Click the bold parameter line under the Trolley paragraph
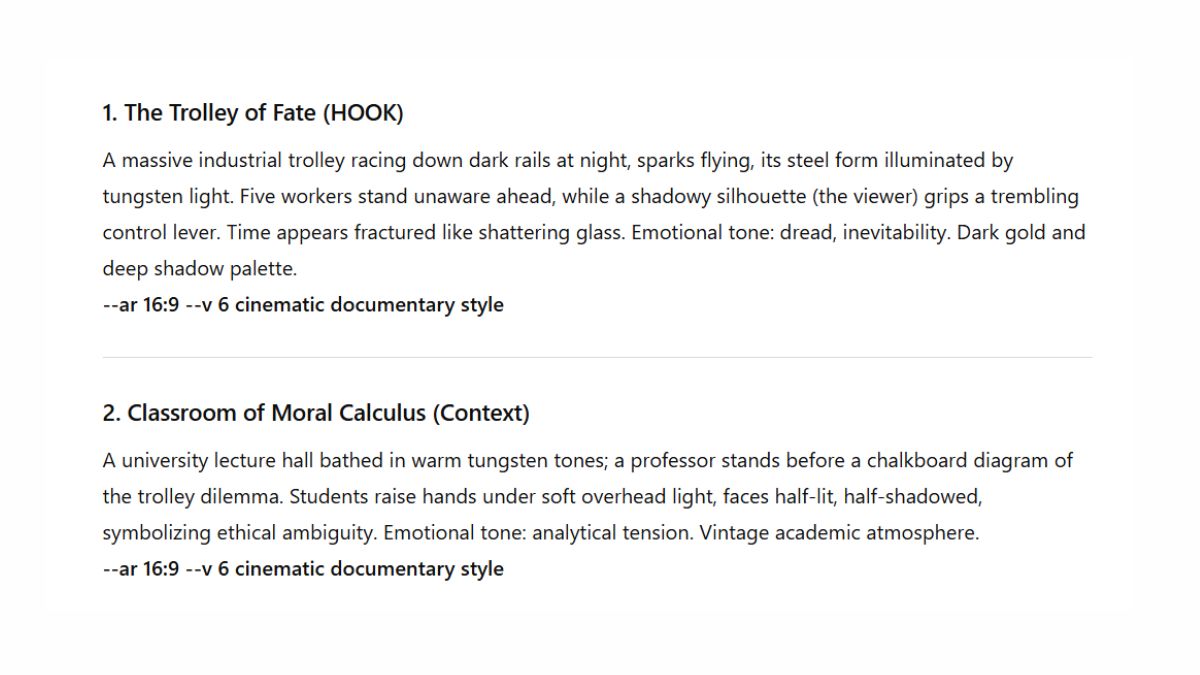 [302, 305]
